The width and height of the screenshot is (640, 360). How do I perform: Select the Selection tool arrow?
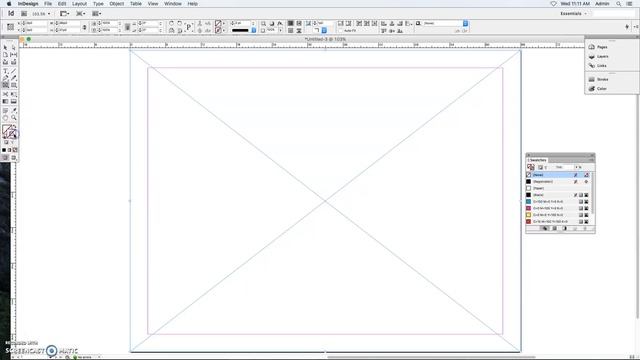pyautogui.click(x=5, y=48)
